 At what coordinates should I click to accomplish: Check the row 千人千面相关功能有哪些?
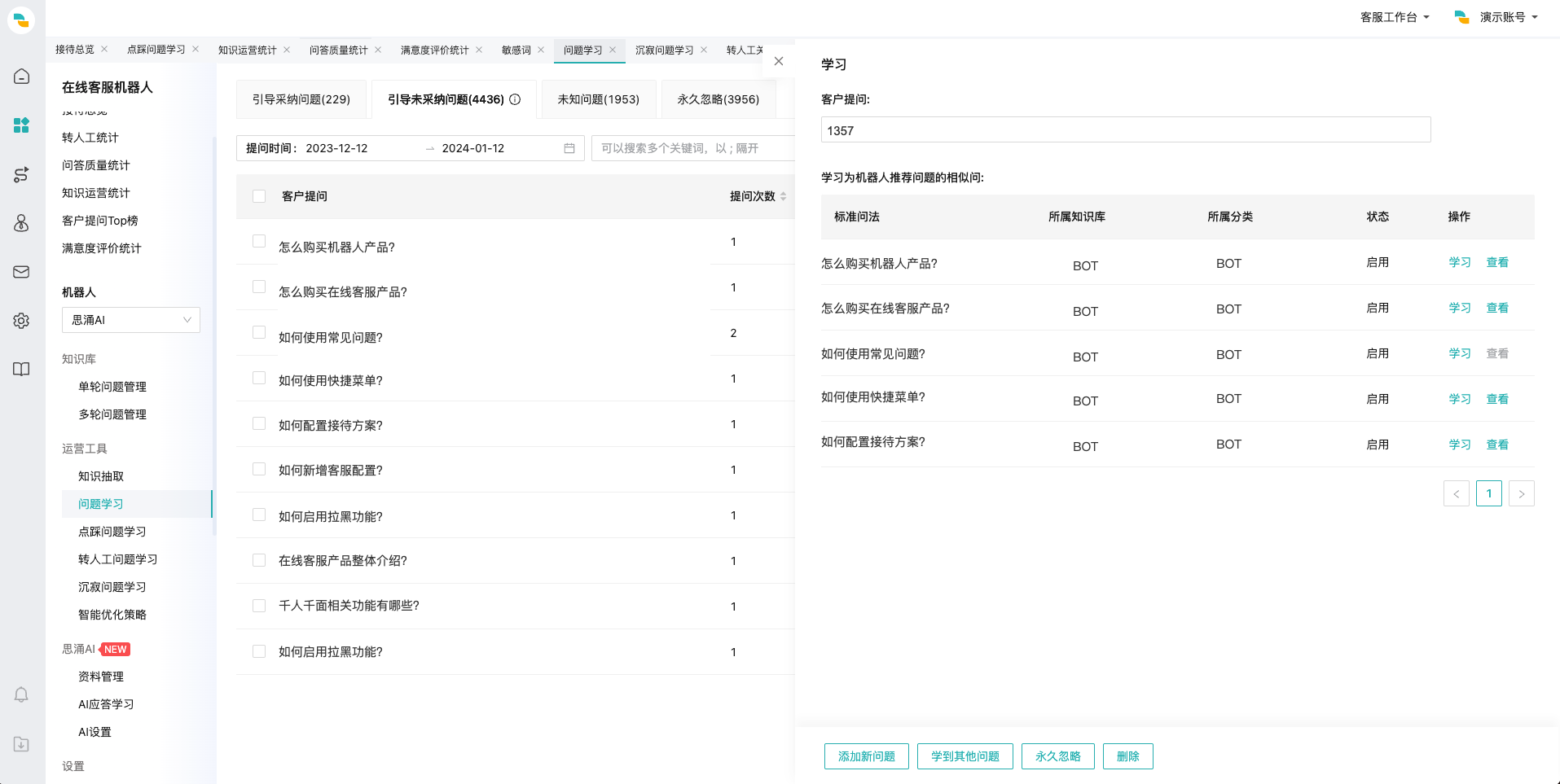tap(259, 606)
